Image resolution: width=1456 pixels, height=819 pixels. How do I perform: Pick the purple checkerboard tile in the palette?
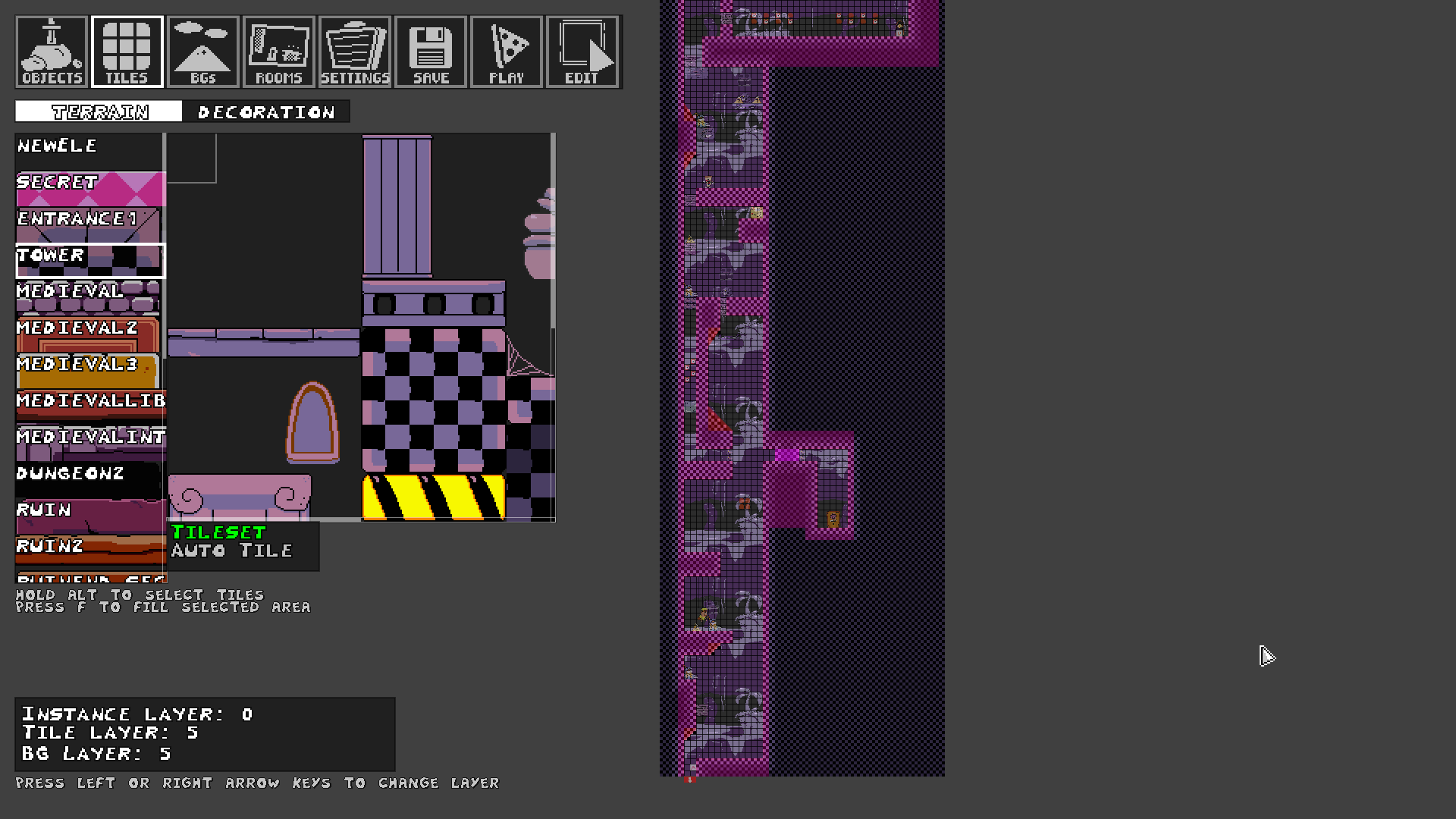click(433, 400)
